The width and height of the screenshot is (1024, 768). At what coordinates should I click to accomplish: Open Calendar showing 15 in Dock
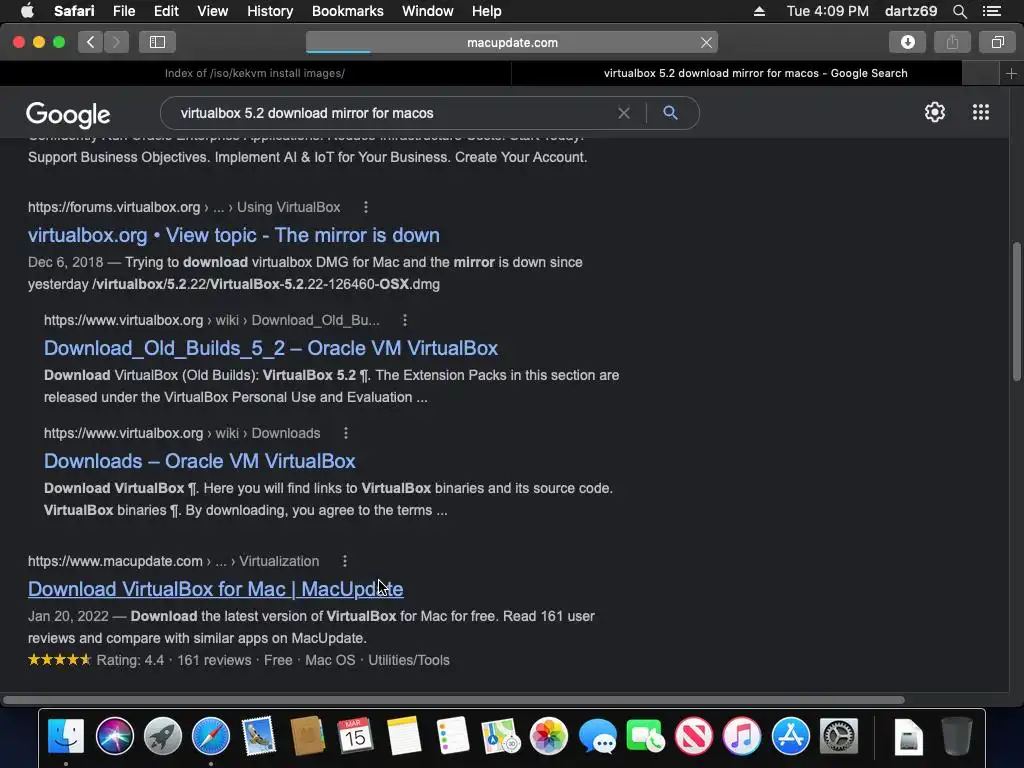[x=355, y=736]
